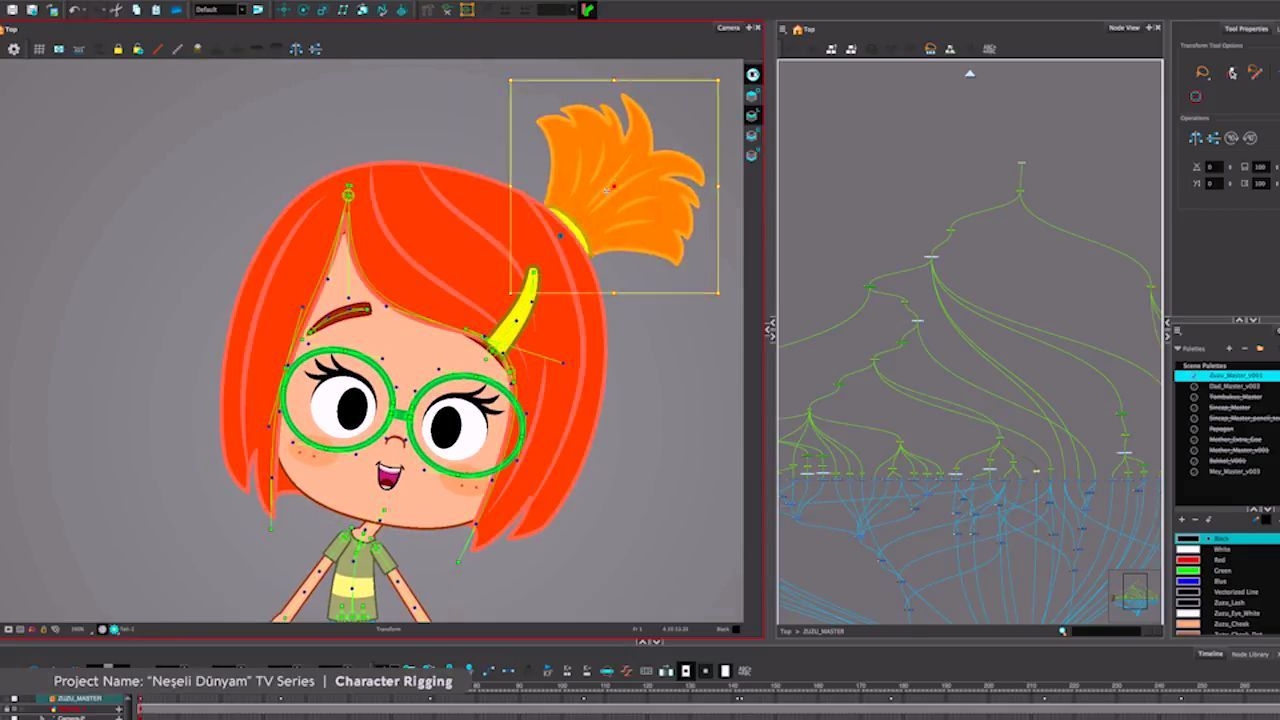Viewport: 1280px width, 720px height.
Task: Click the up arrow at the top of Node View
Action: [969, 73]
